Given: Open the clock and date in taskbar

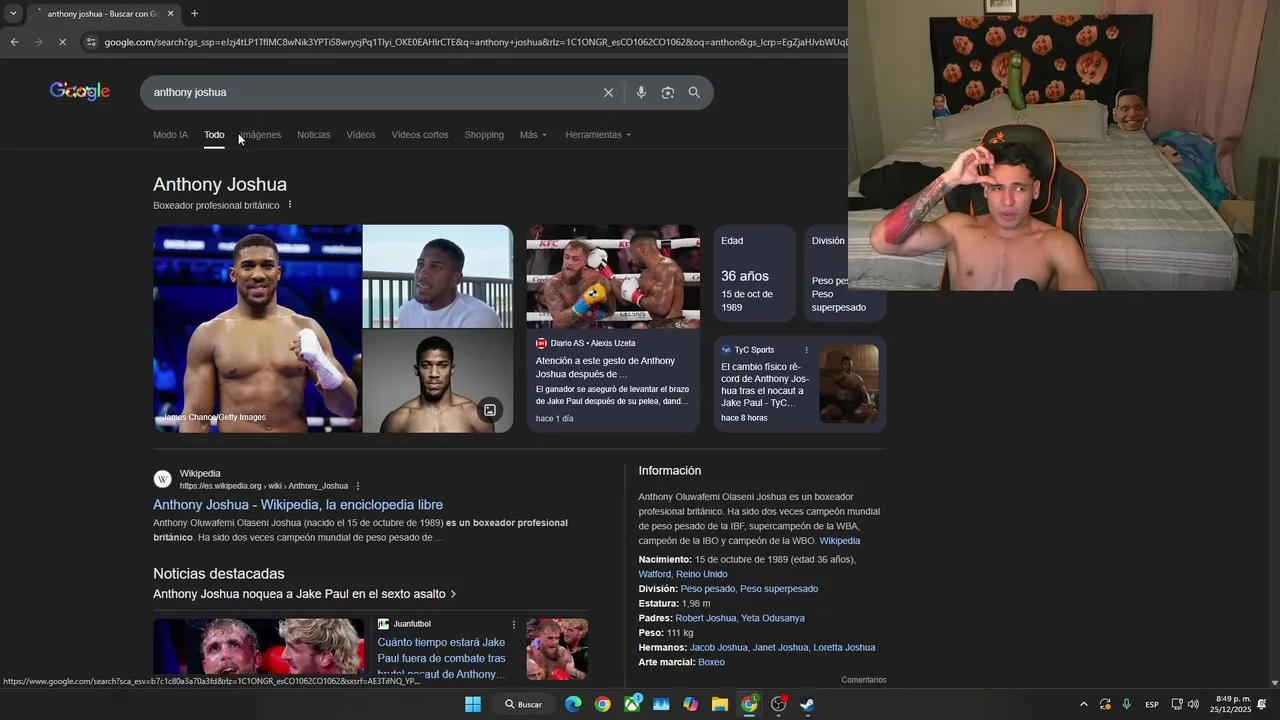Looking at the screenshot, I should tap(1230, 704).
